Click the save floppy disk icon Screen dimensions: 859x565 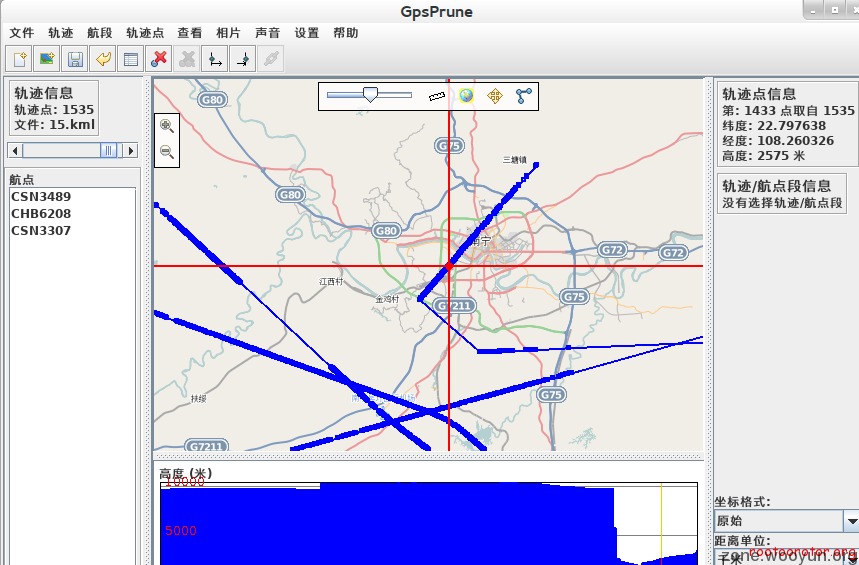[75, 59]
